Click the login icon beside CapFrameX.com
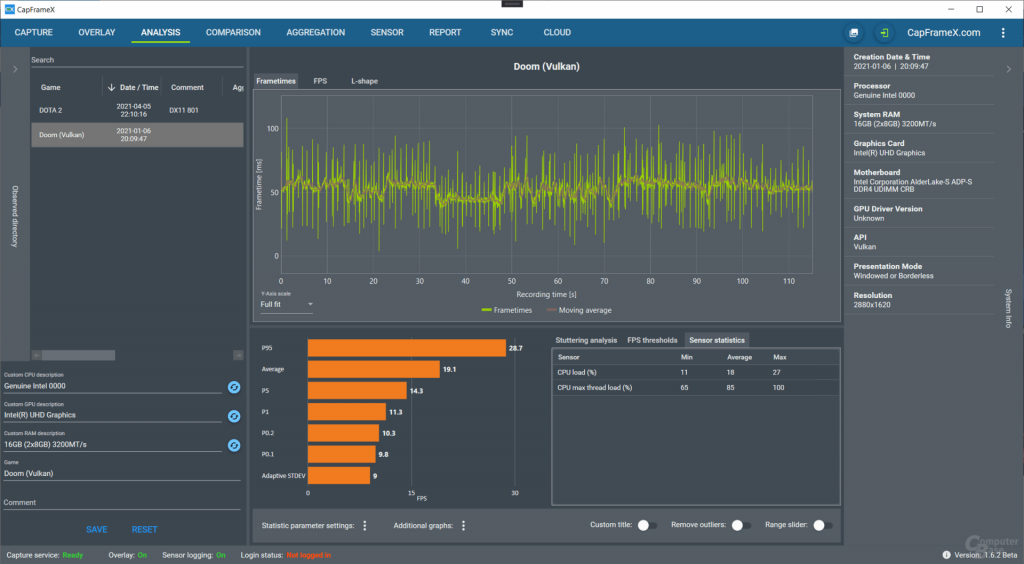Image resolution: width=1024 pixels, height=564 pixels. 884,33
